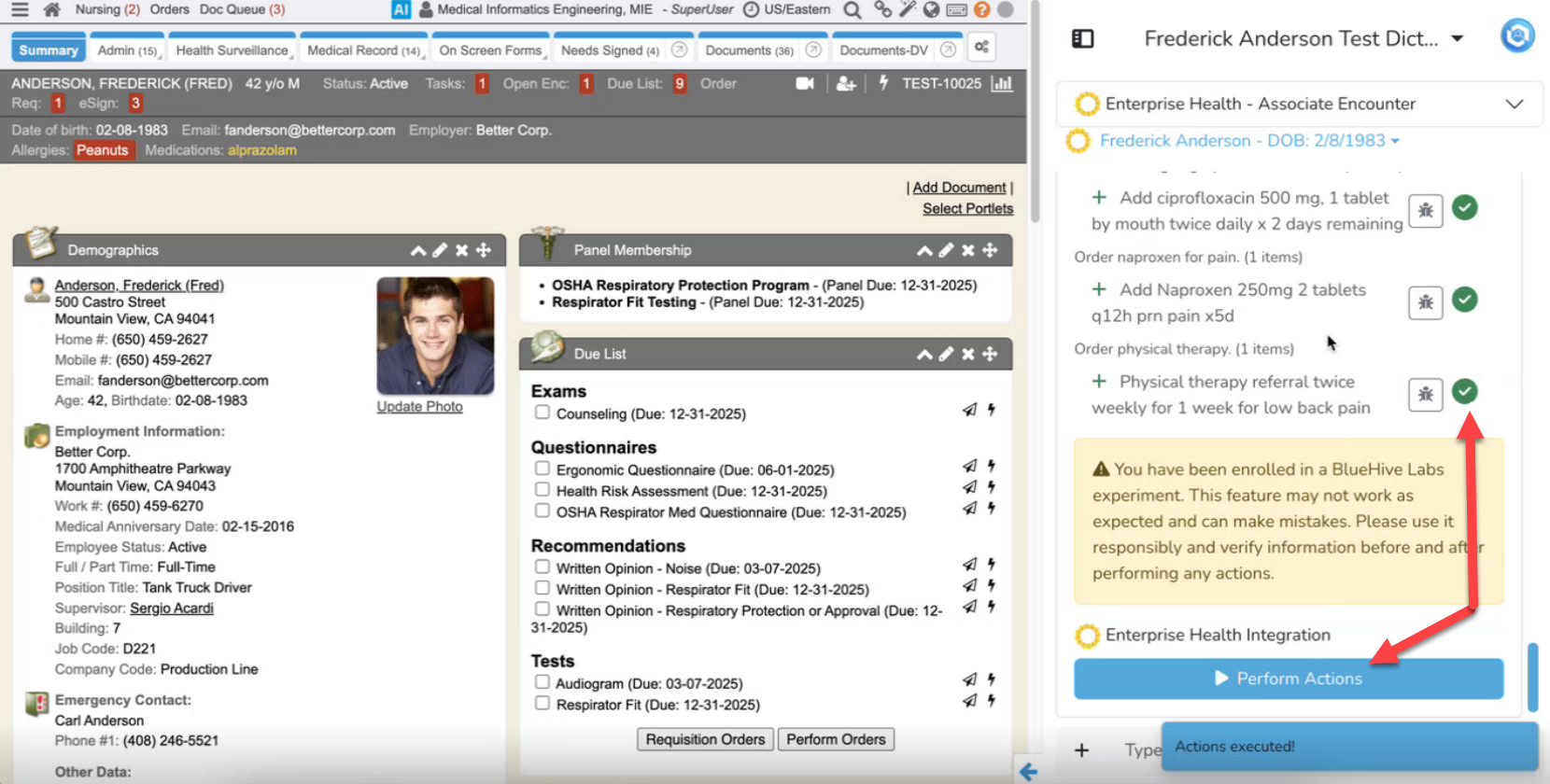Check the Counseling exam checkbox
The image size is (1550, 784).
pos(542,413)
